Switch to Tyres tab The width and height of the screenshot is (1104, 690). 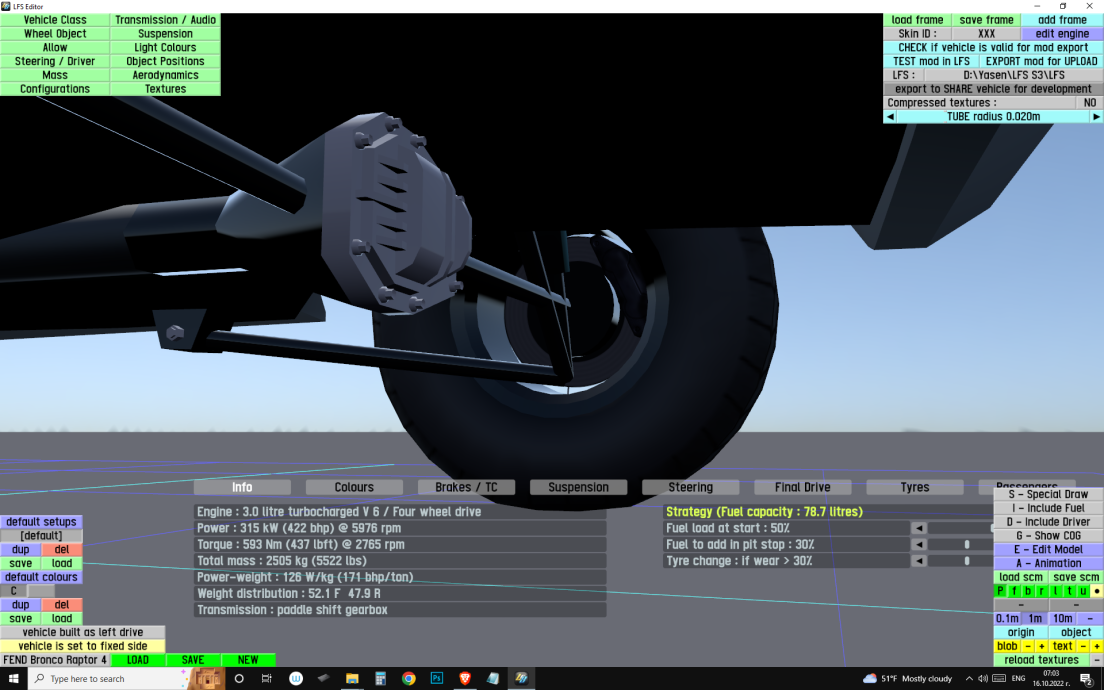tap(915, 487)
